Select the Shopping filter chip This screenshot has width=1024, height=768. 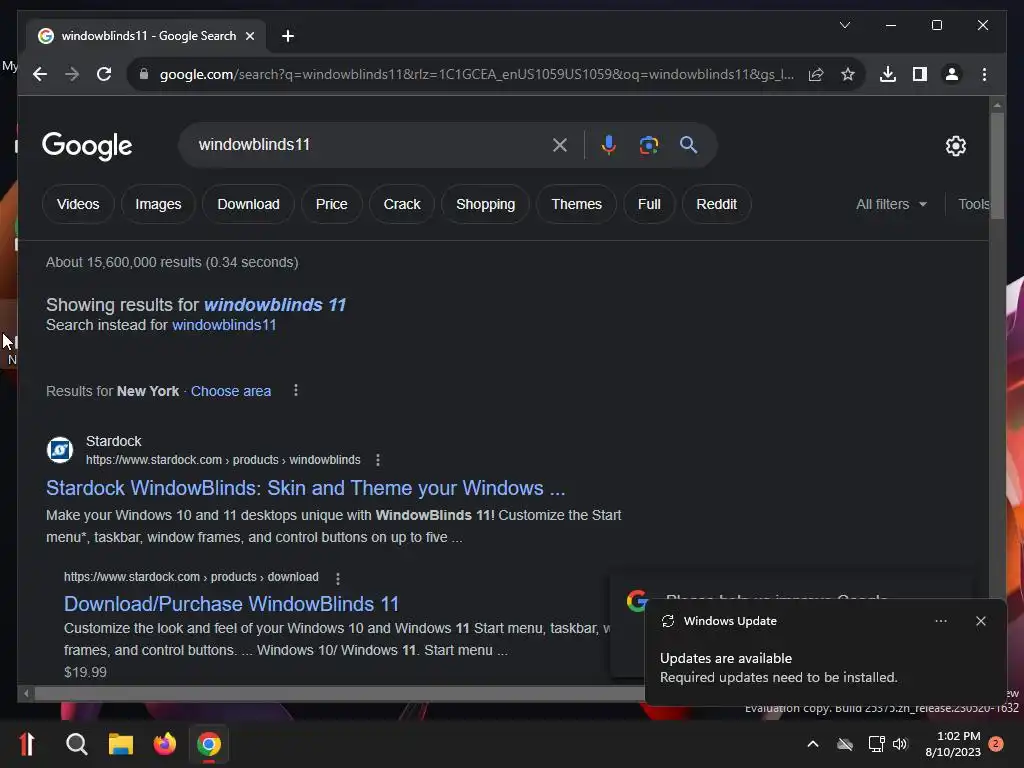[x=485, y=204]
